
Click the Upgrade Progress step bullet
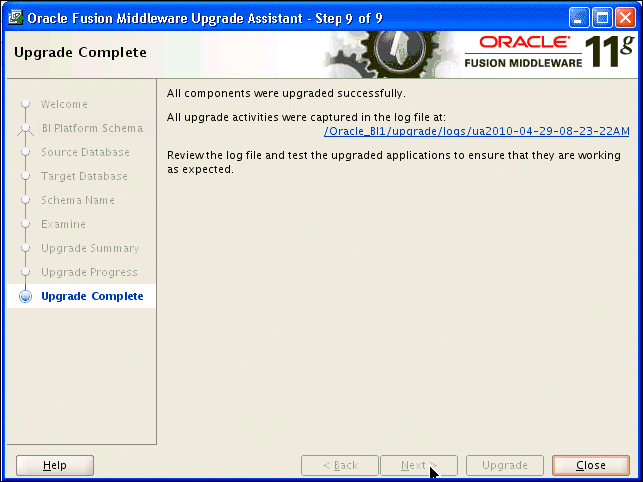25,272
